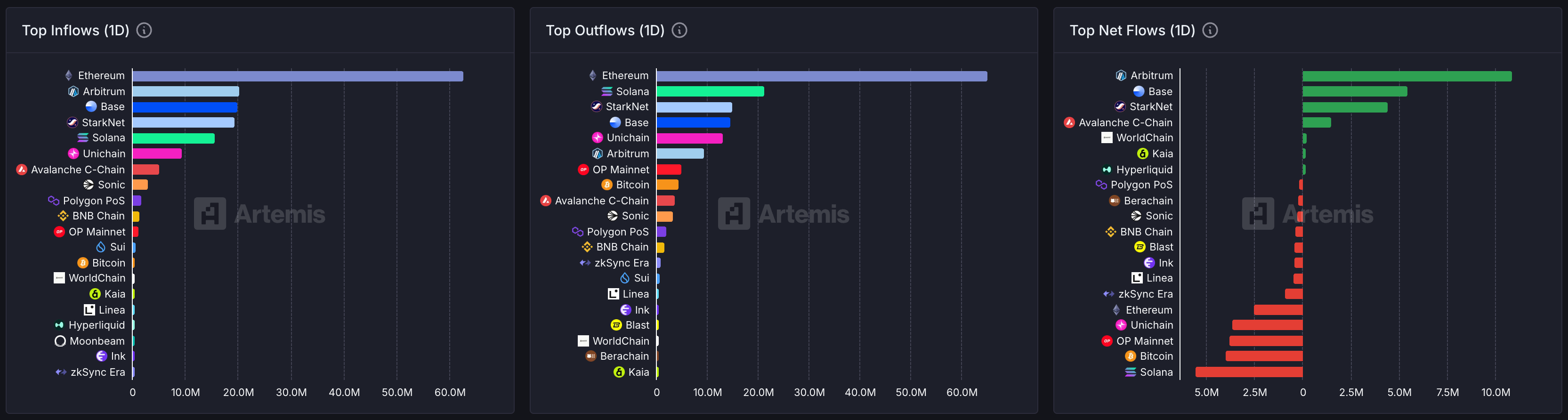Viewport: 1568px width, 420px height.
Task: Click the "Unichain" label in Top Outflows
Action: (628, 137)
